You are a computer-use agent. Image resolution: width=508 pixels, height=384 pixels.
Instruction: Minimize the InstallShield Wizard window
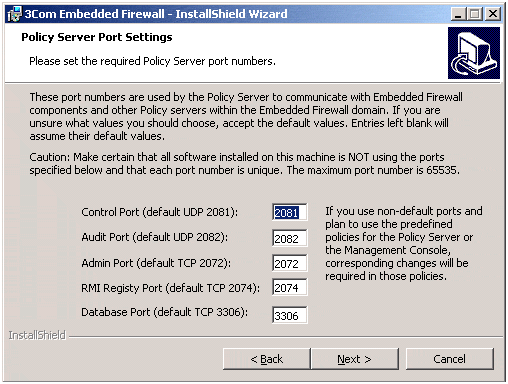pos(459,14)
